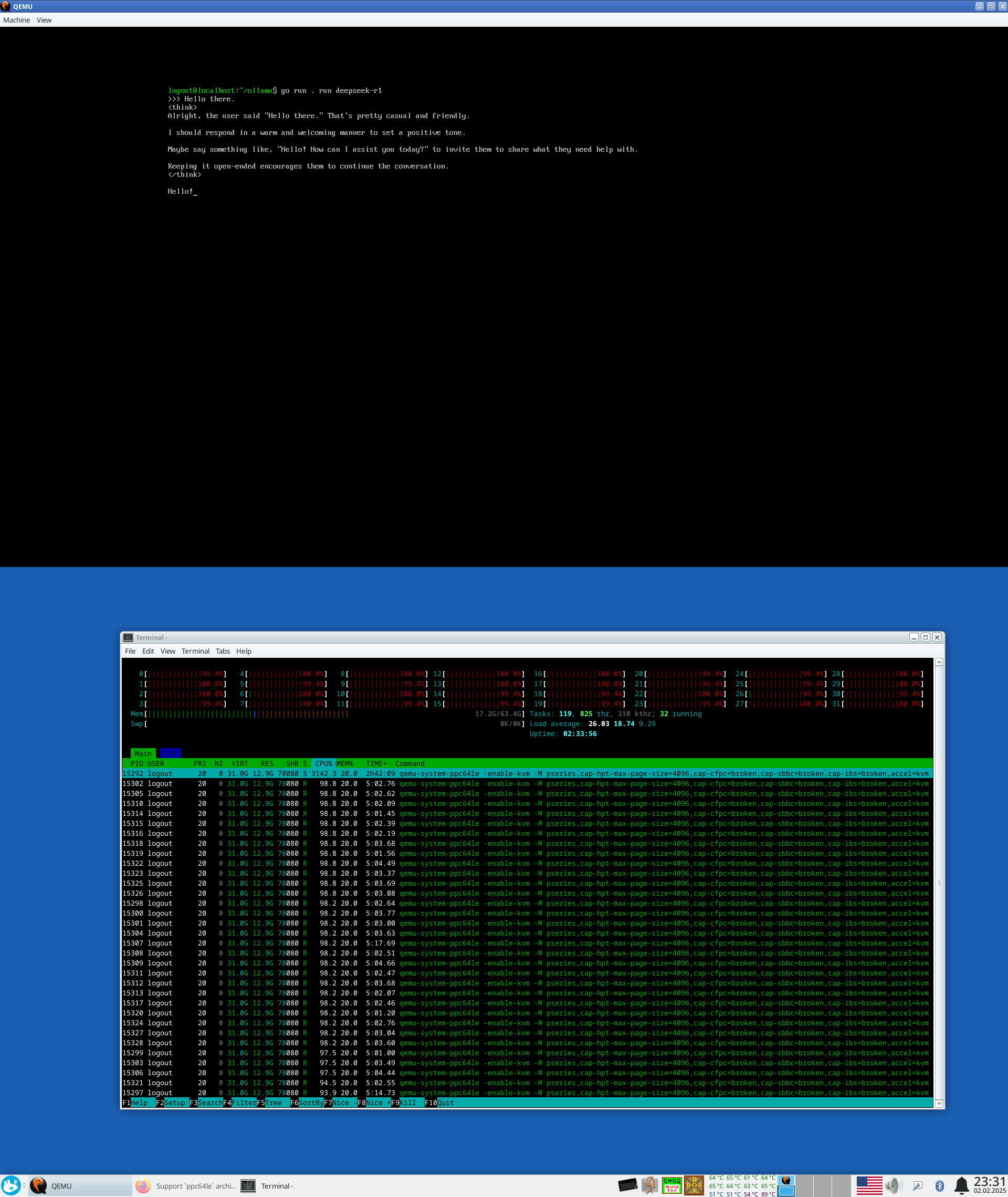Click the SMSQmulator tray icon
The height and width of the screenshot is (1197, 1008).
pyautogui.click(x=671, y=1185)
